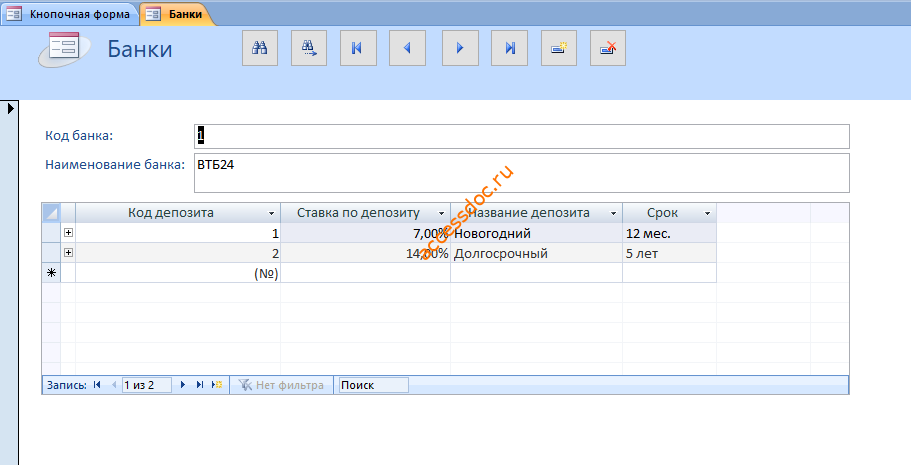Click the Find record binoculars button
911x465 pixels.
tap(260, 48)
